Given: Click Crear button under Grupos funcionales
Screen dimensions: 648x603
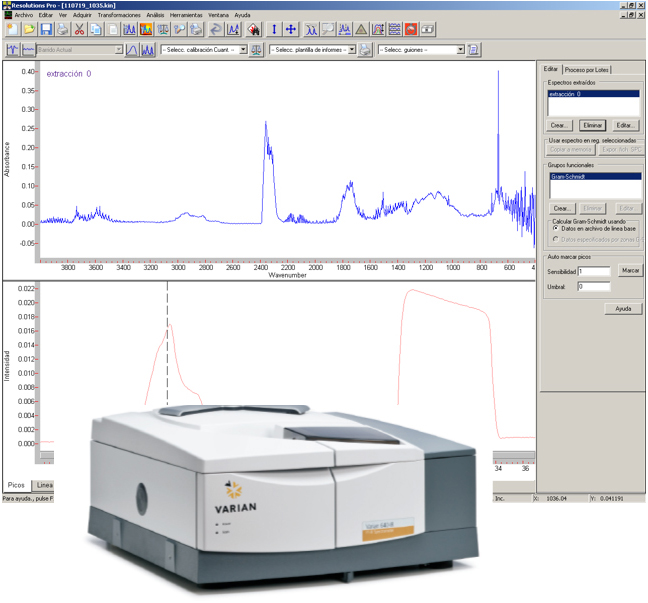Looking at the screenshot, I should pos(562,208).
